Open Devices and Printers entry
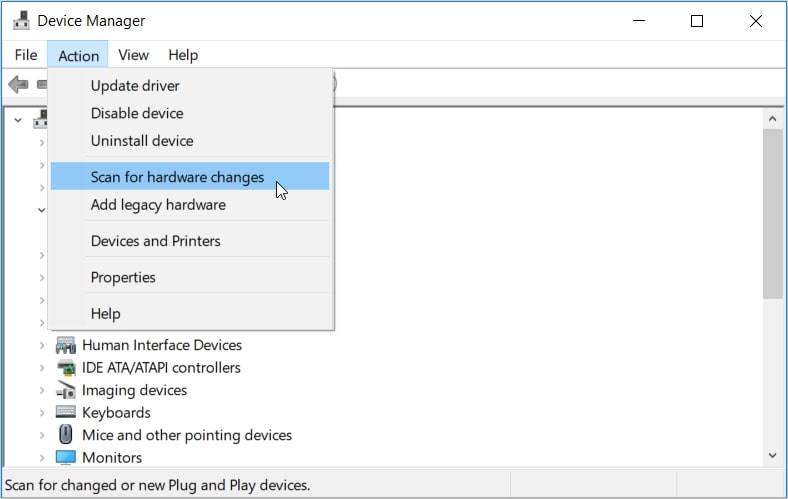The image size is (788, 499). point(155,241)
